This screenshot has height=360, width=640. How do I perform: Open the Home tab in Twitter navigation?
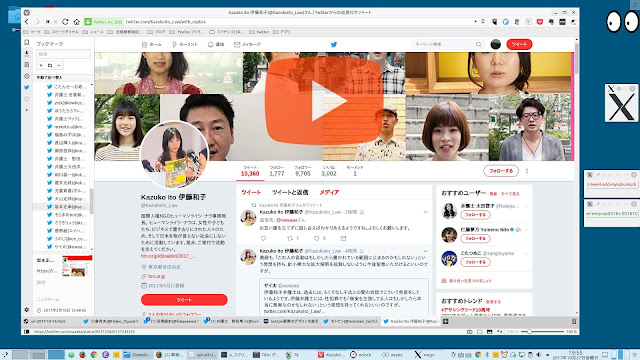(x=151, y=44)
